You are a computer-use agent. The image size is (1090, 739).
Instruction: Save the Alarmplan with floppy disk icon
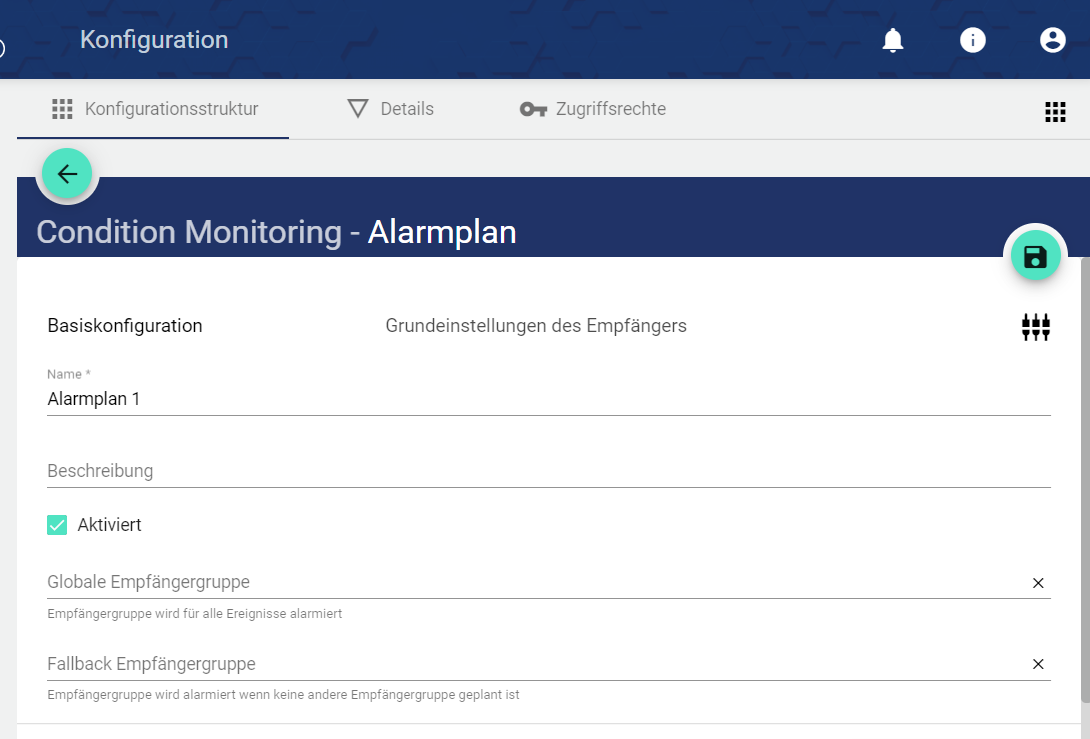pyautogui.click(x=1035, y=257)
